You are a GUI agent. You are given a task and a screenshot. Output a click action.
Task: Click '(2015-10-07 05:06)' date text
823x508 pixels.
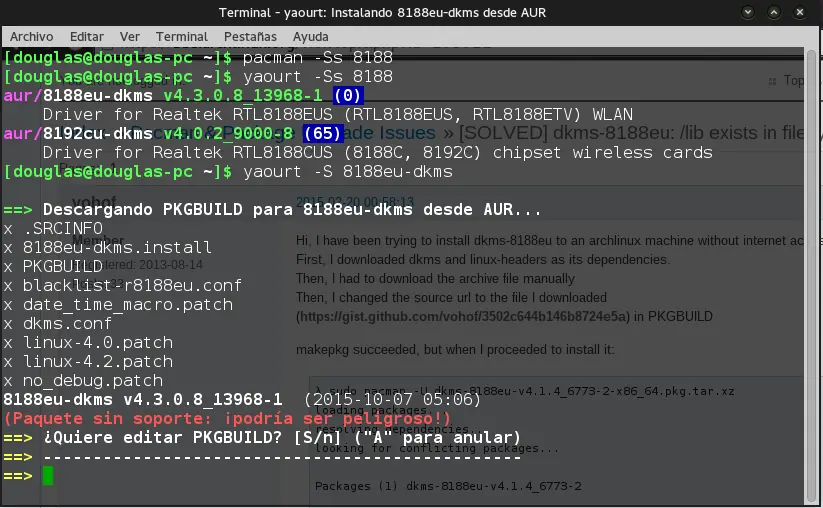[x=393, y=399]
